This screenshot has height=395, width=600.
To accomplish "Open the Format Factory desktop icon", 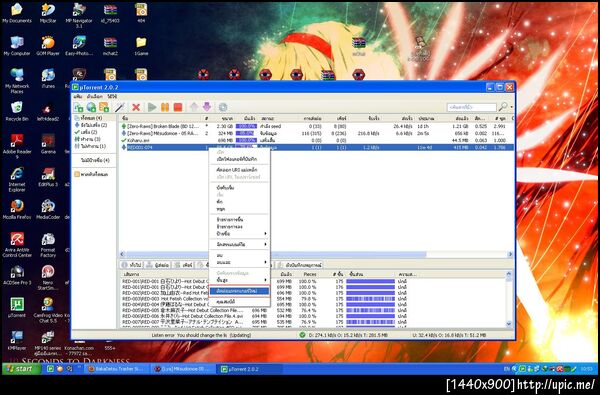I will [x=48, y=245].
